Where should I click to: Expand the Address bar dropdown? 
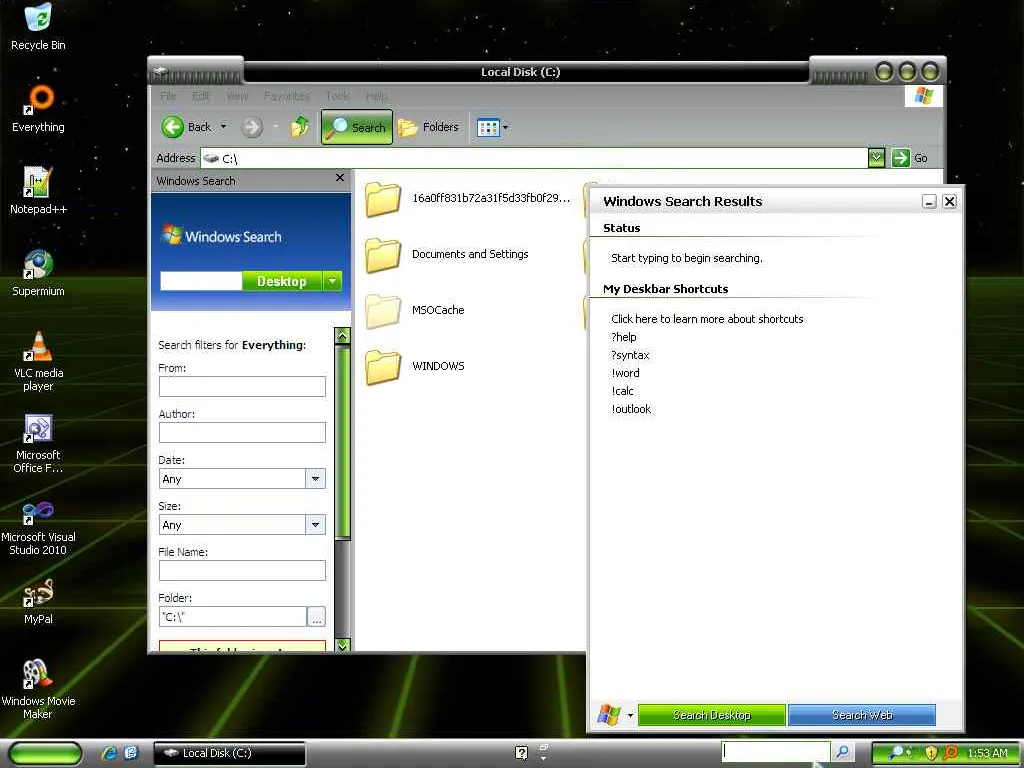pyautogui.click(x=876, y=157)
